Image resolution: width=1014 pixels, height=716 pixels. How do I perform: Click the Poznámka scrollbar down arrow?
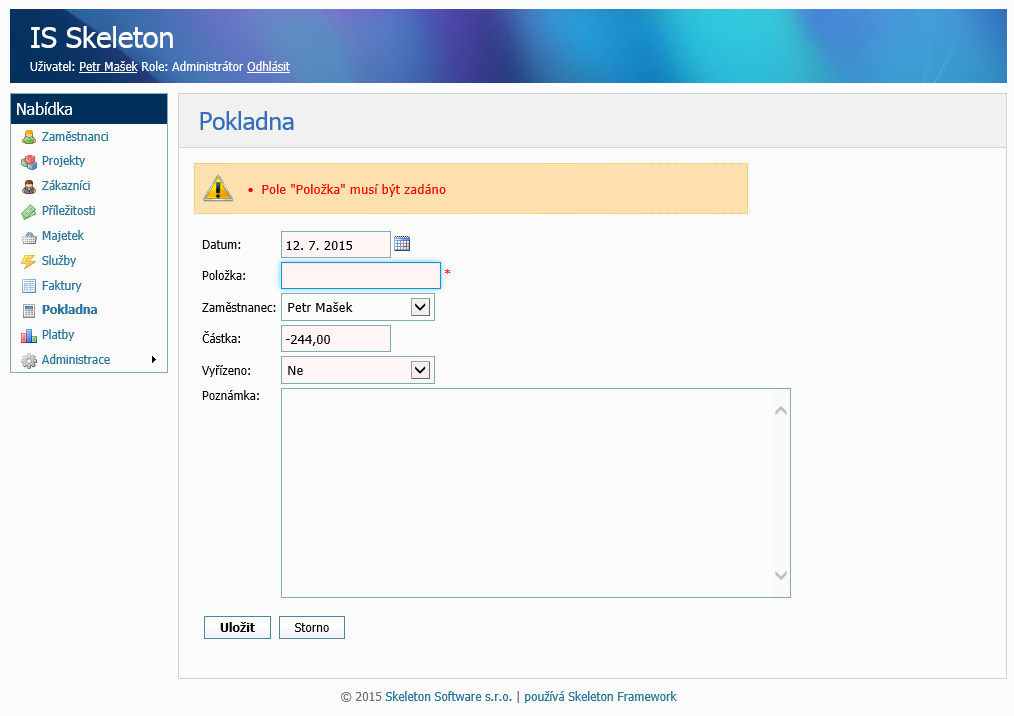781,575
